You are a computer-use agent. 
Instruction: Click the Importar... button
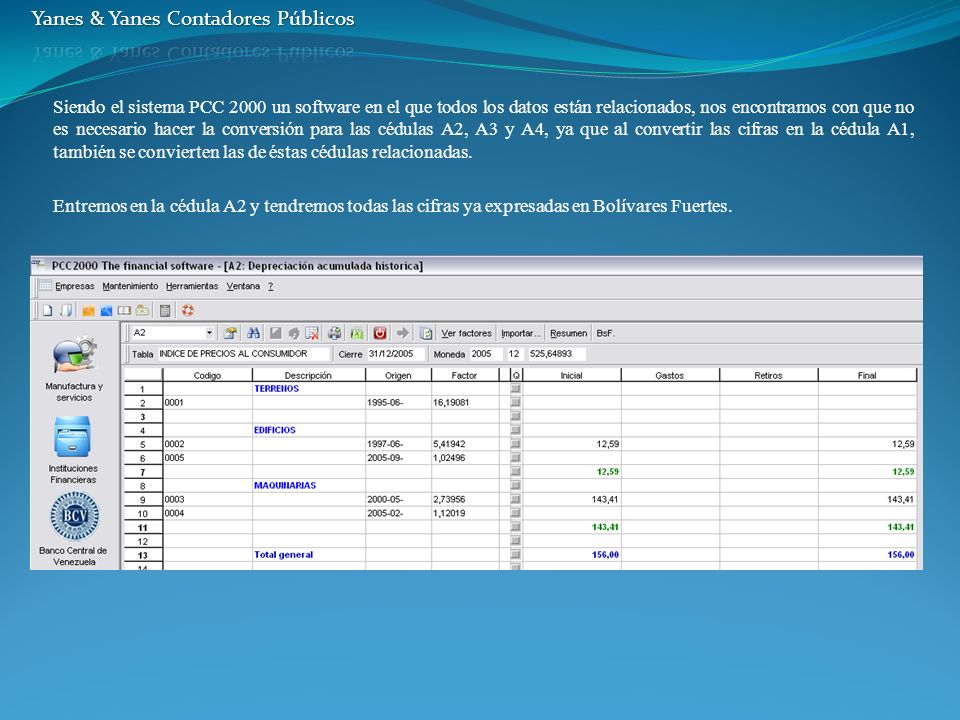point(521,333)
